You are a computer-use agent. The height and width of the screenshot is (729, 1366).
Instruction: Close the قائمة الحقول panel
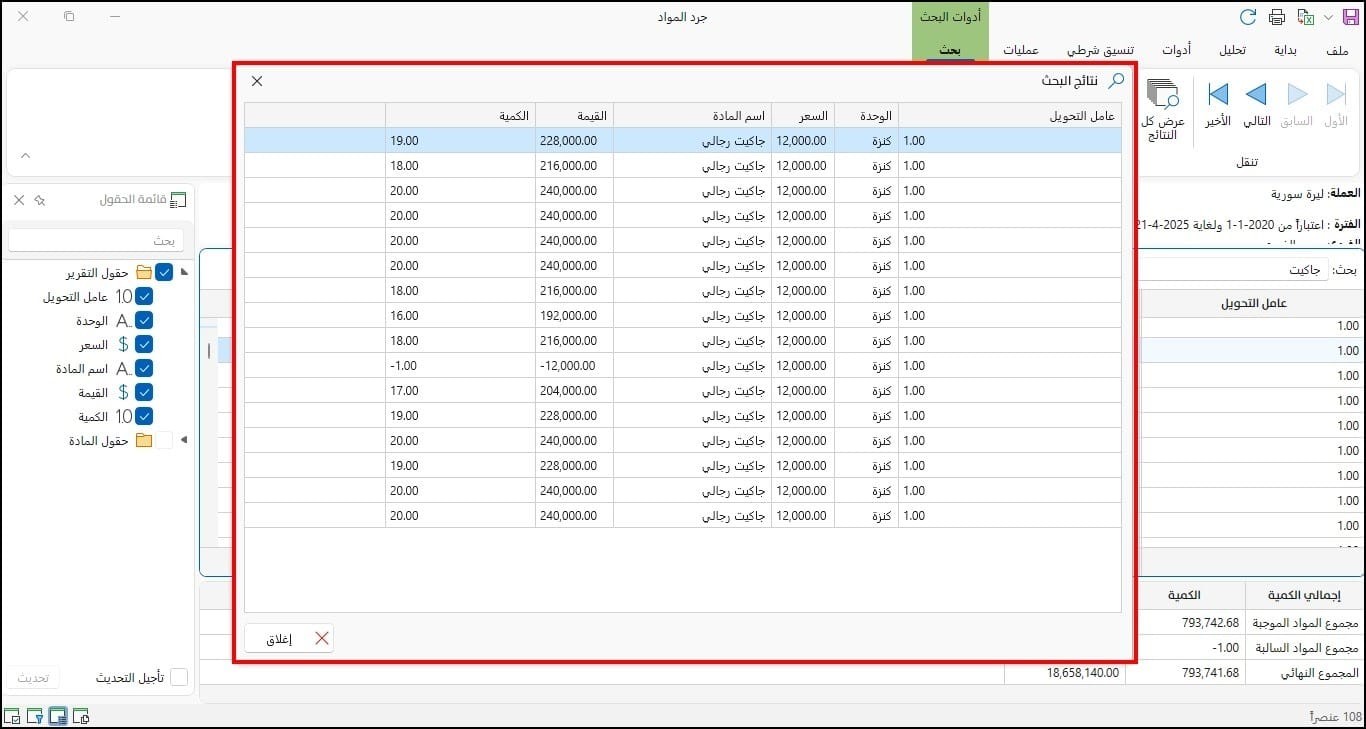(19, 200)
